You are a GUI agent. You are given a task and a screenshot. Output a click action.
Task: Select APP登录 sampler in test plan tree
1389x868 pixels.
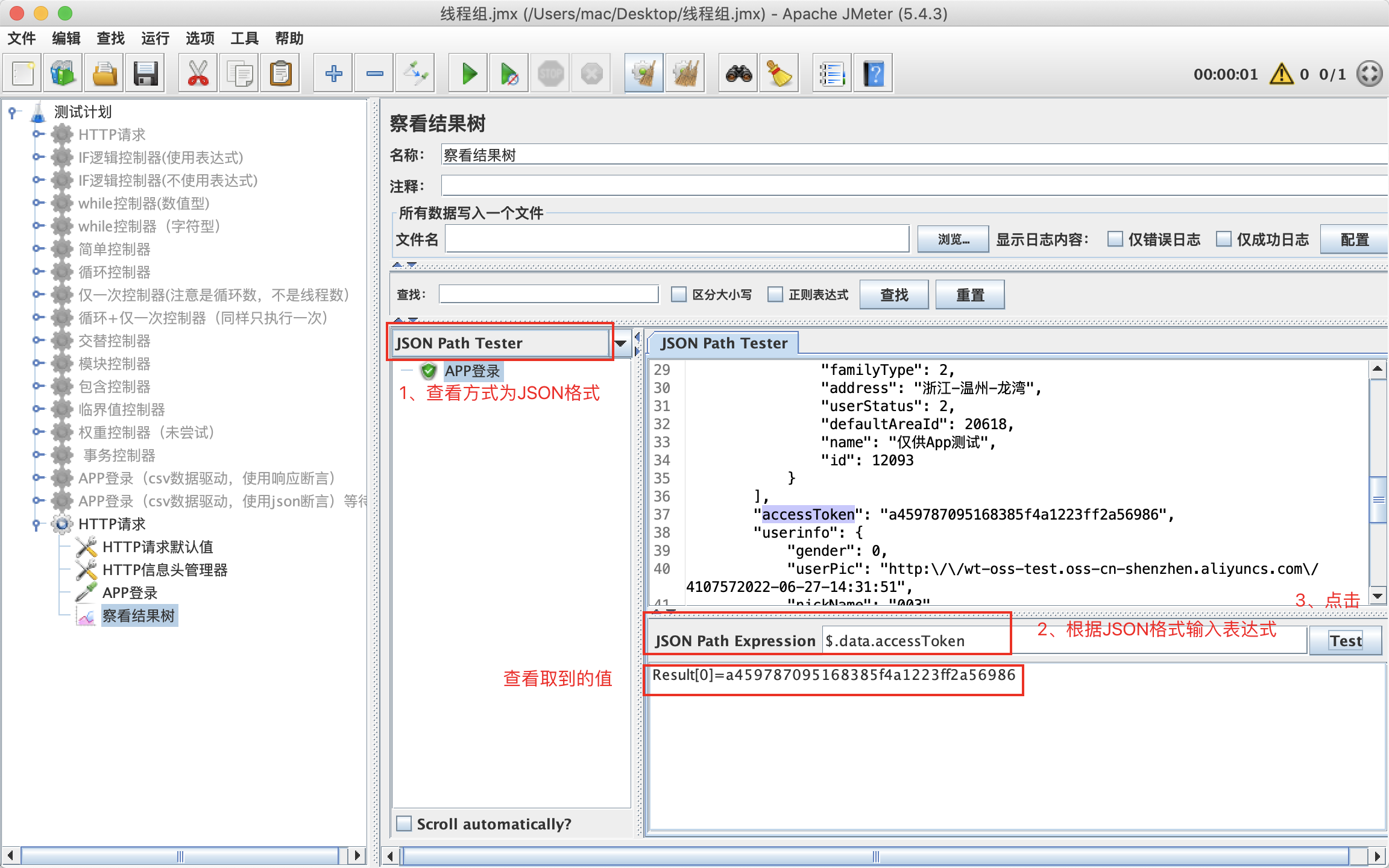(130, 593)
